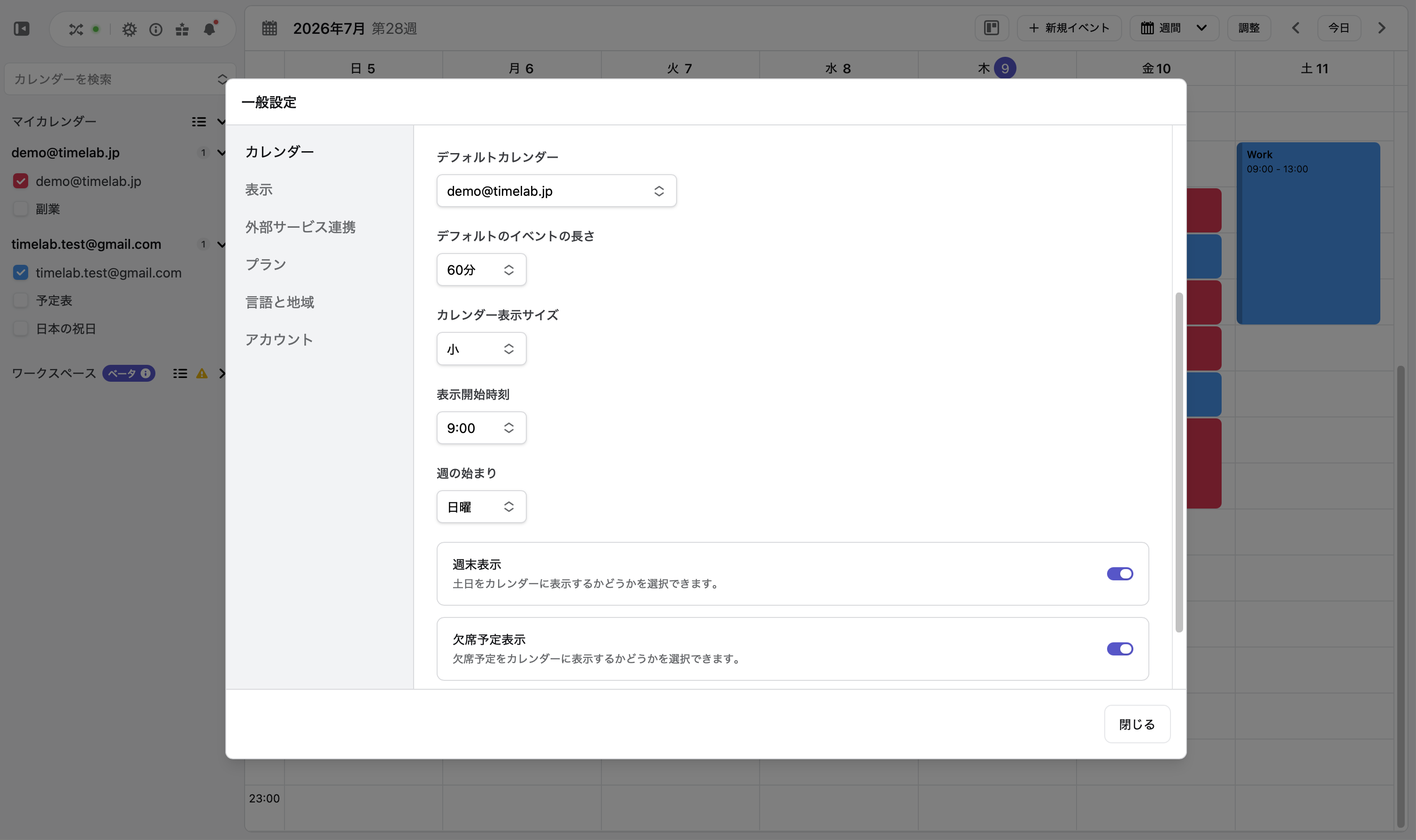The height and width of the screenshot is (840, 1416).
Task: Click the 新規イベント button
Action: tap(1069, 28)
